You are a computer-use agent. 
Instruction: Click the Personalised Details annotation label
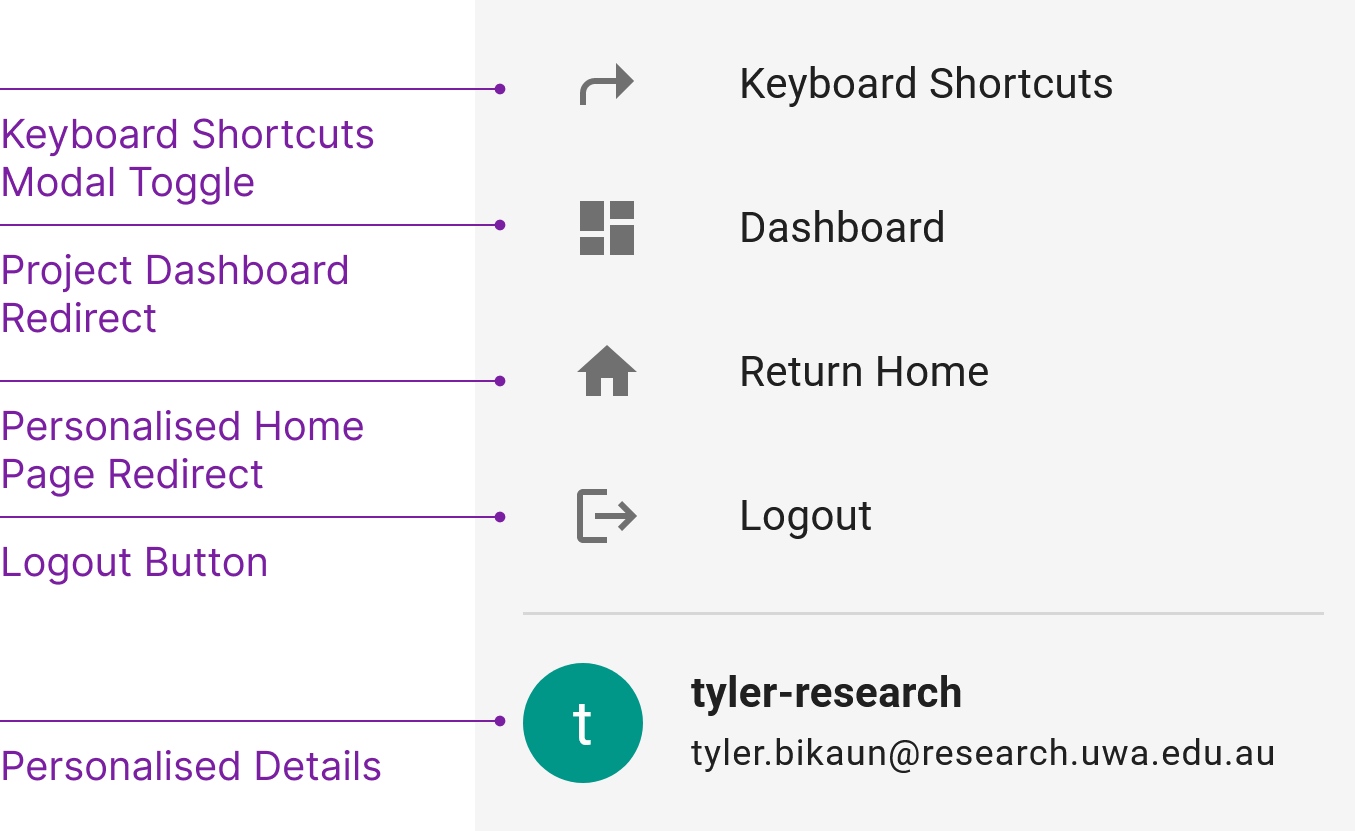[190, 767]
